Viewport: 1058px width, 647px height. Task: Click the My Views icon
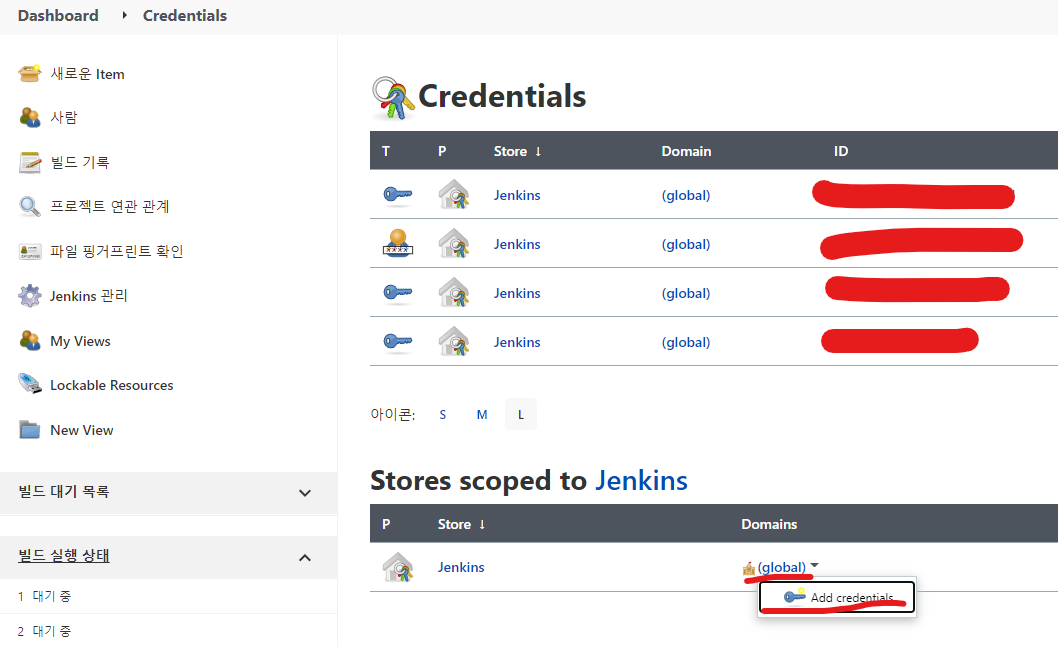tap(30, 341)
